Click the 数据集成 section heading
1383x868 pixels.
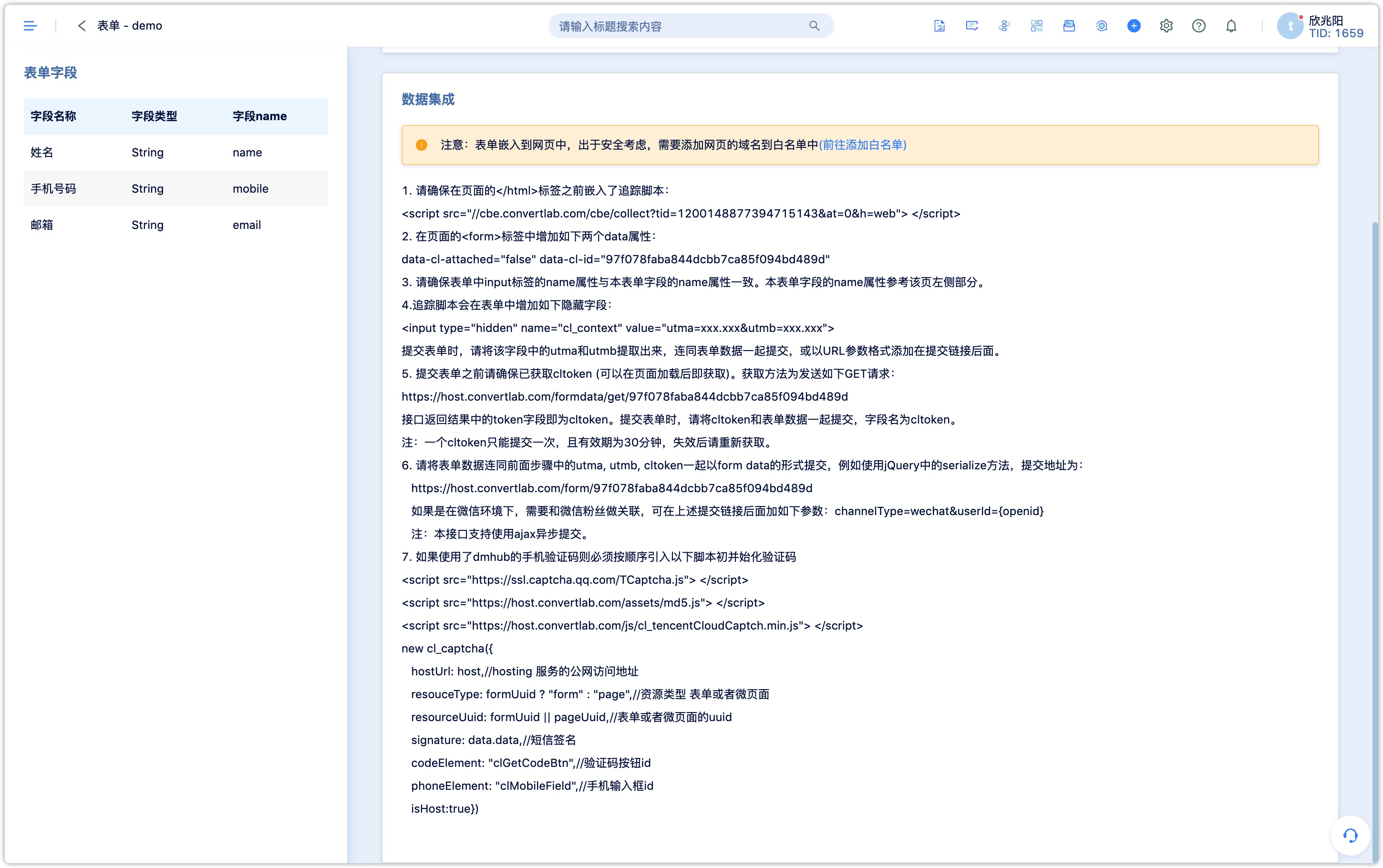point(428,99)
